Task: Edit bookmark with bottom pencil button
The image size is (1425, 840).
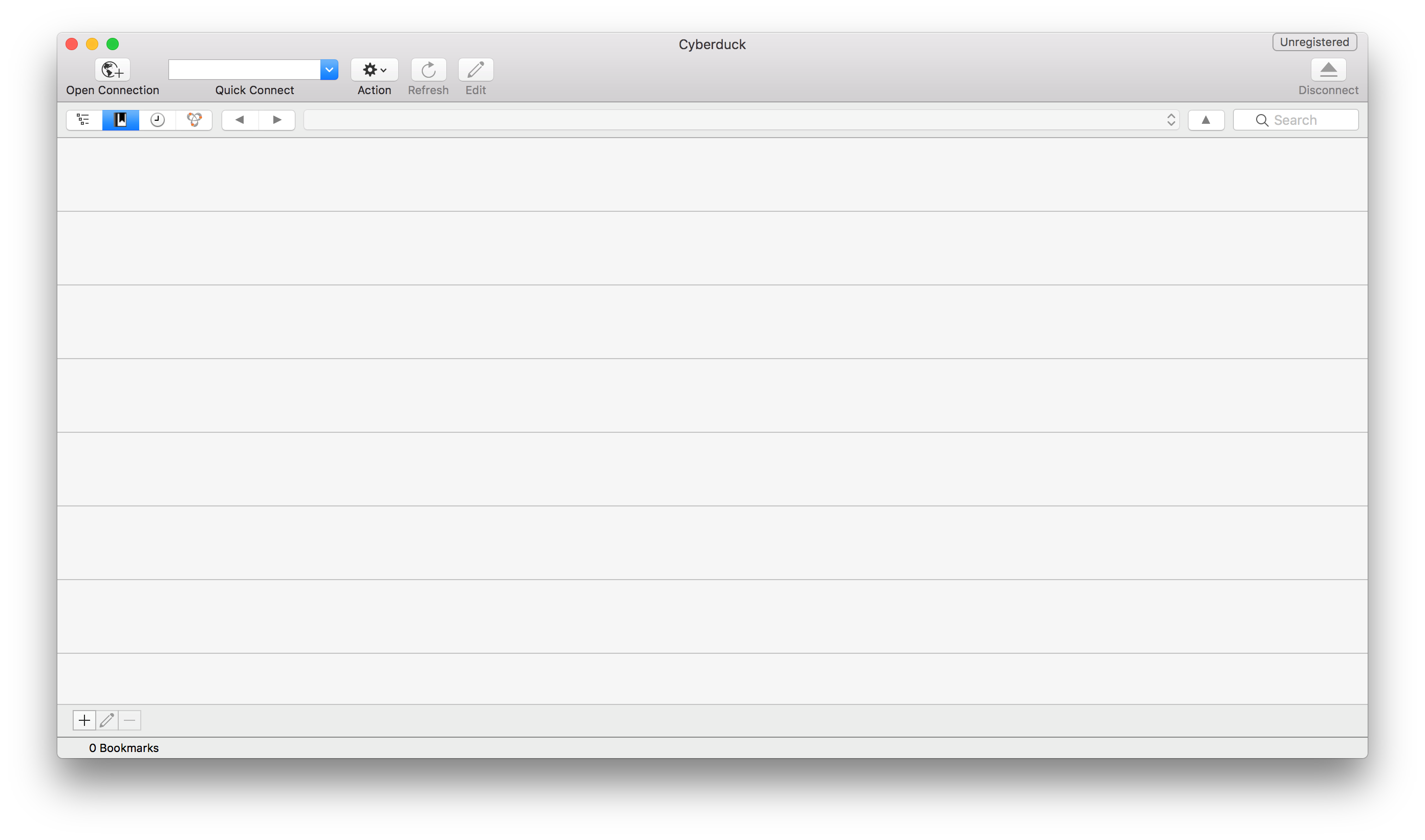Action: 107,720
